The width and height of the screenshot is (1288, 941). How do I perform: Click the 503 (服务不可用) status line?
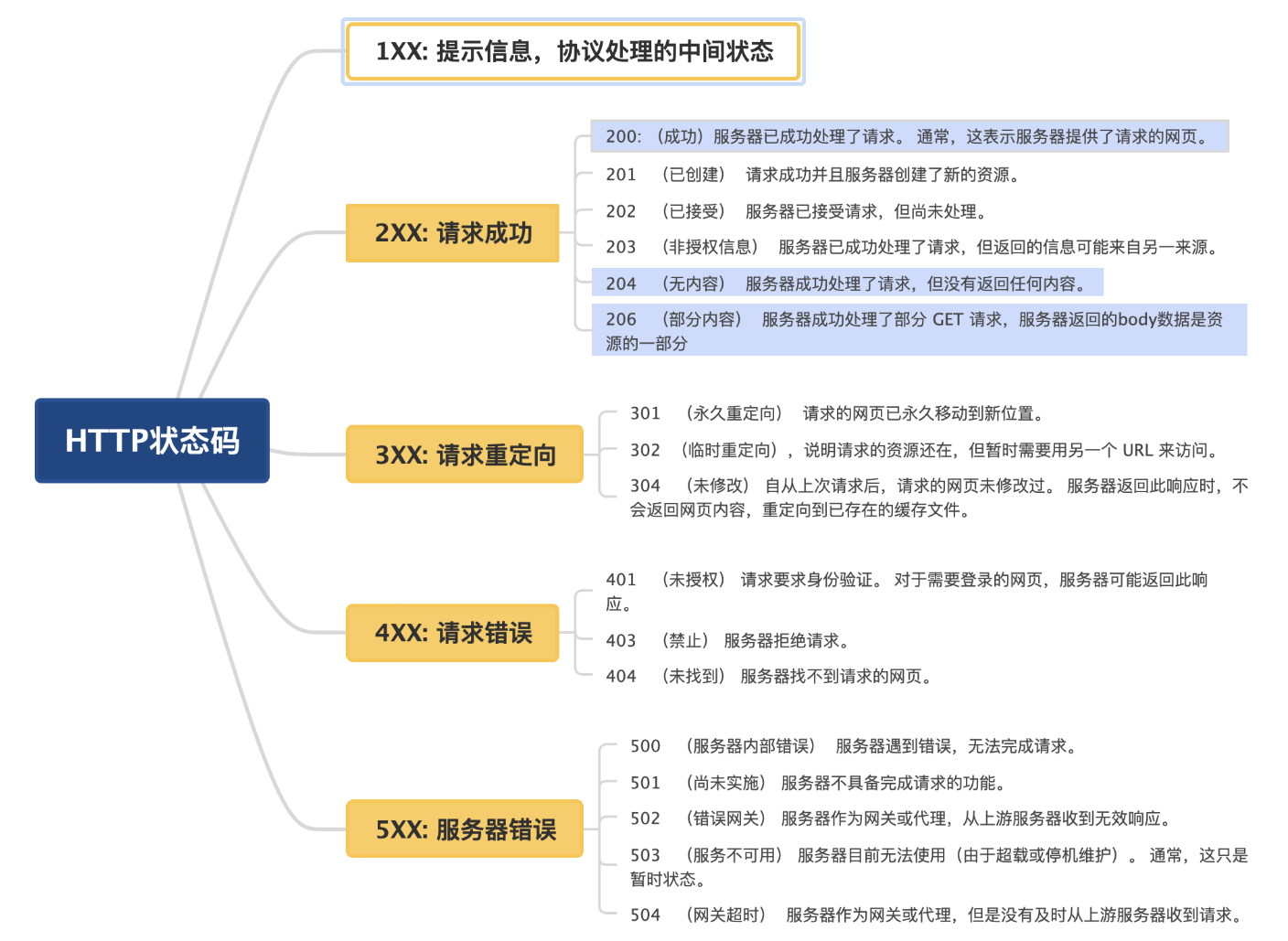(939, 867)
